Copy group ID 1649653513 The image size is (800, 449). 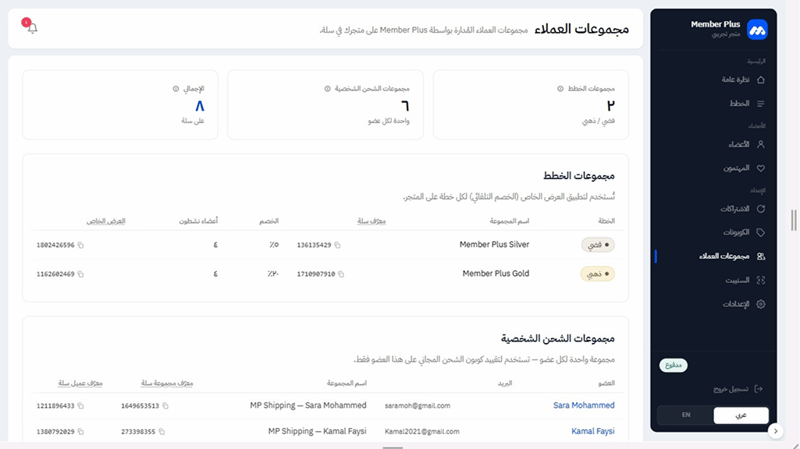(165, 406)
